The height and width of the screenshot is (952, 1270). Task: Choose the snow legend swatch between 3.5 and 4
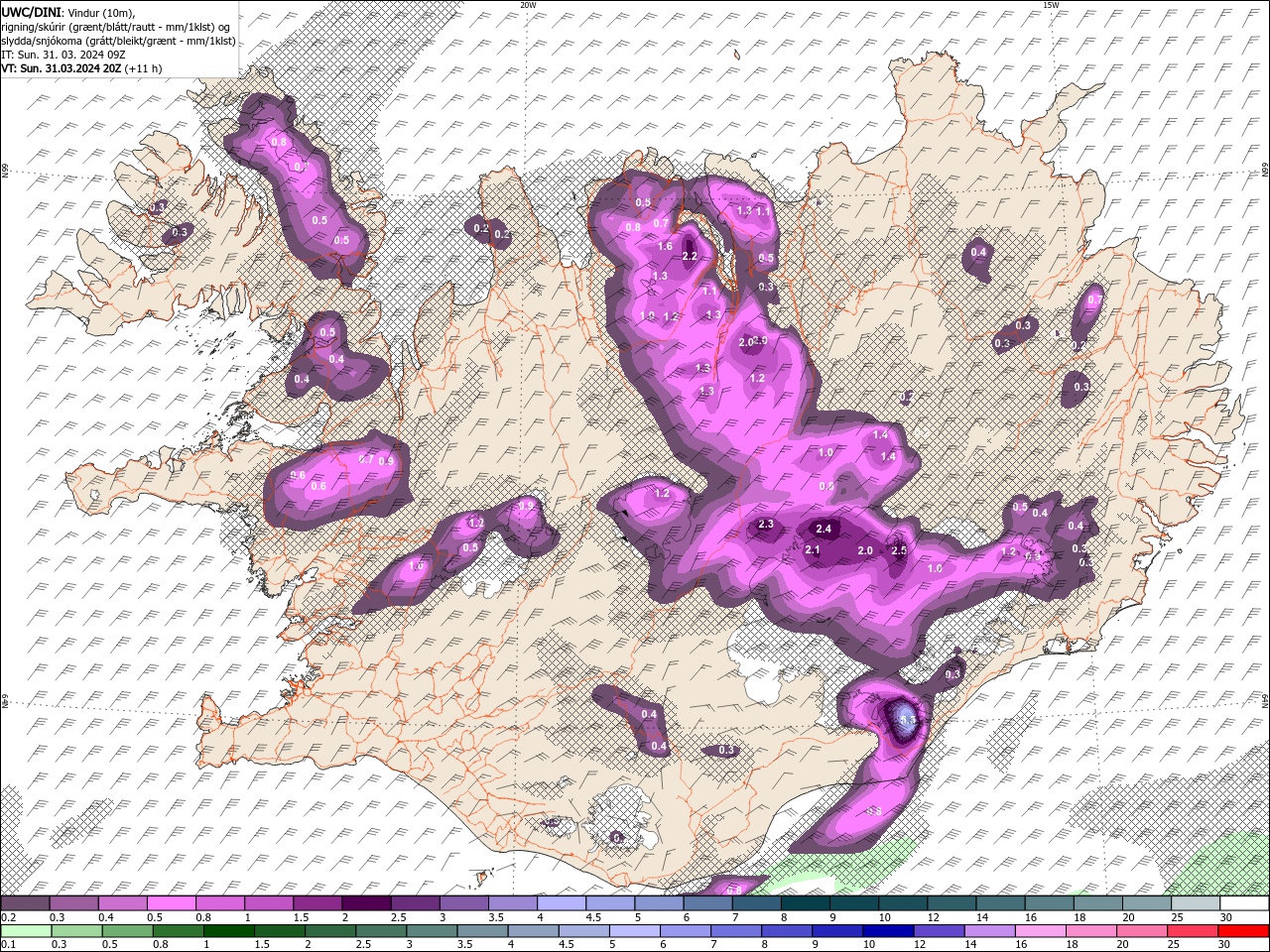513,902
